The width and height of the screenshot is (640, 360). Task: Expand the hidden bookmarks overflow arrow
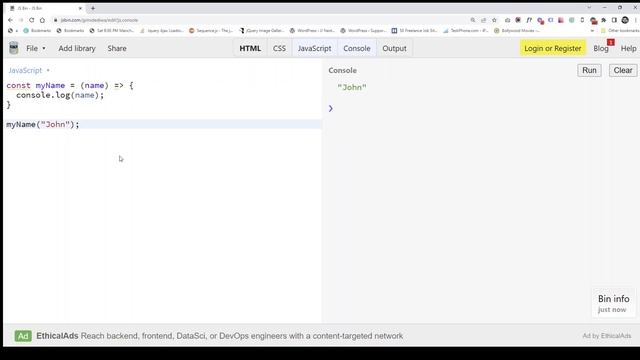pos(592,31)
